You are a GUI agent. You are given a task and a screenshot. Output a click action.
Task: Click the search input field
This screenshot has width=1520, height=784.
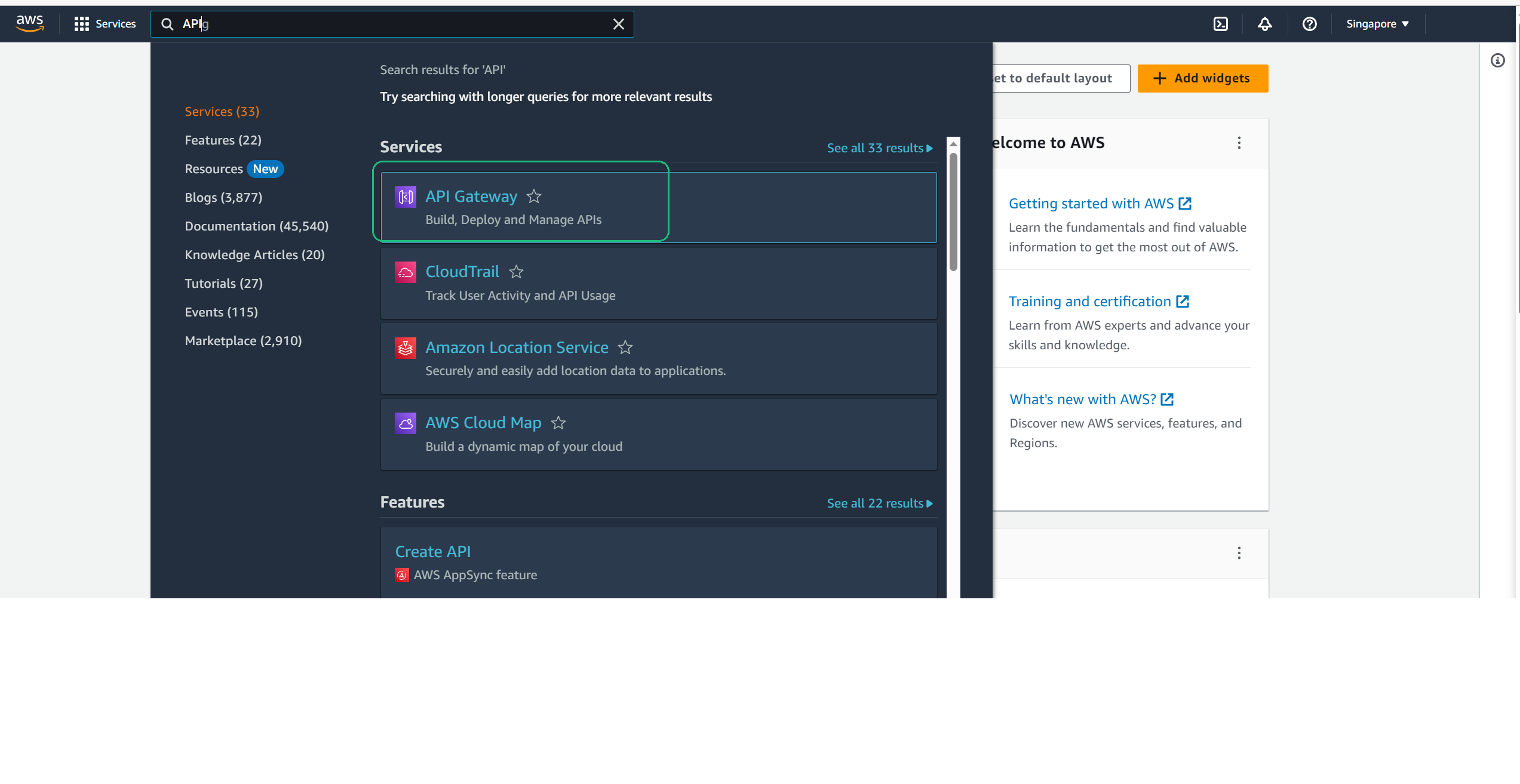(x=392, y=24)
